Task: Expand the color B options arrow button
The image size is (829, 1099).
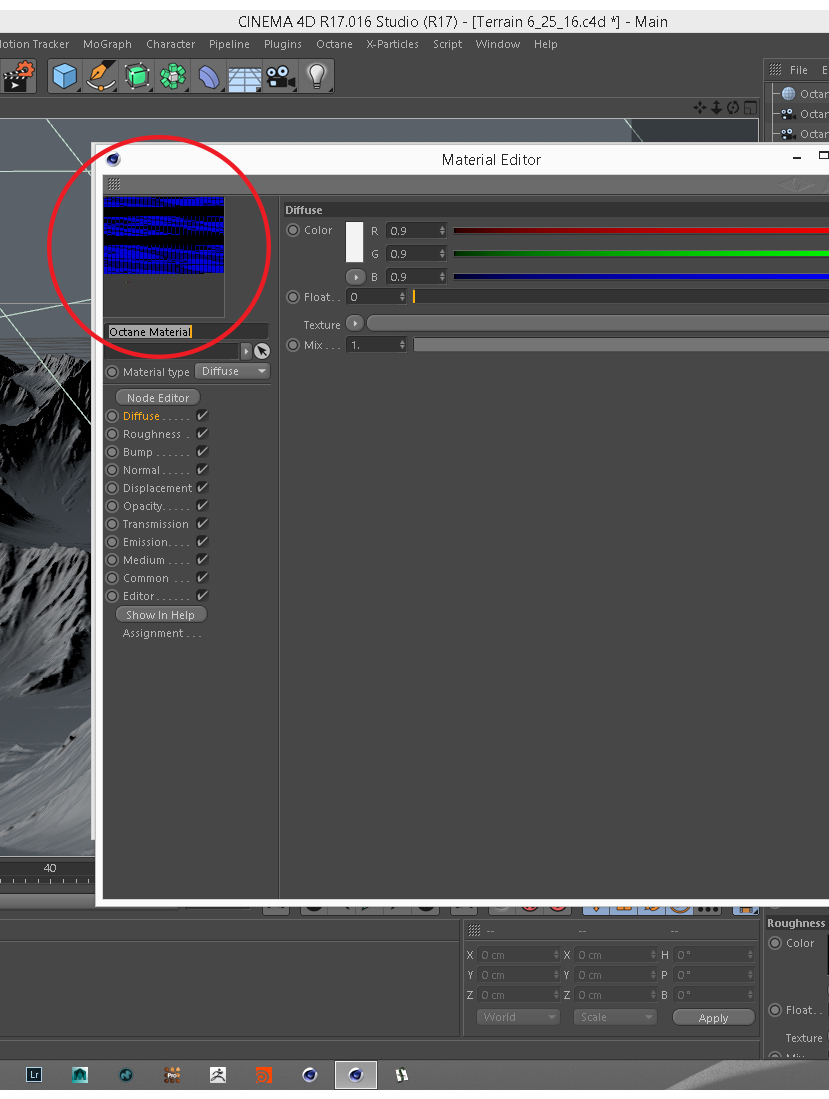Action: [x=355, y=277]
